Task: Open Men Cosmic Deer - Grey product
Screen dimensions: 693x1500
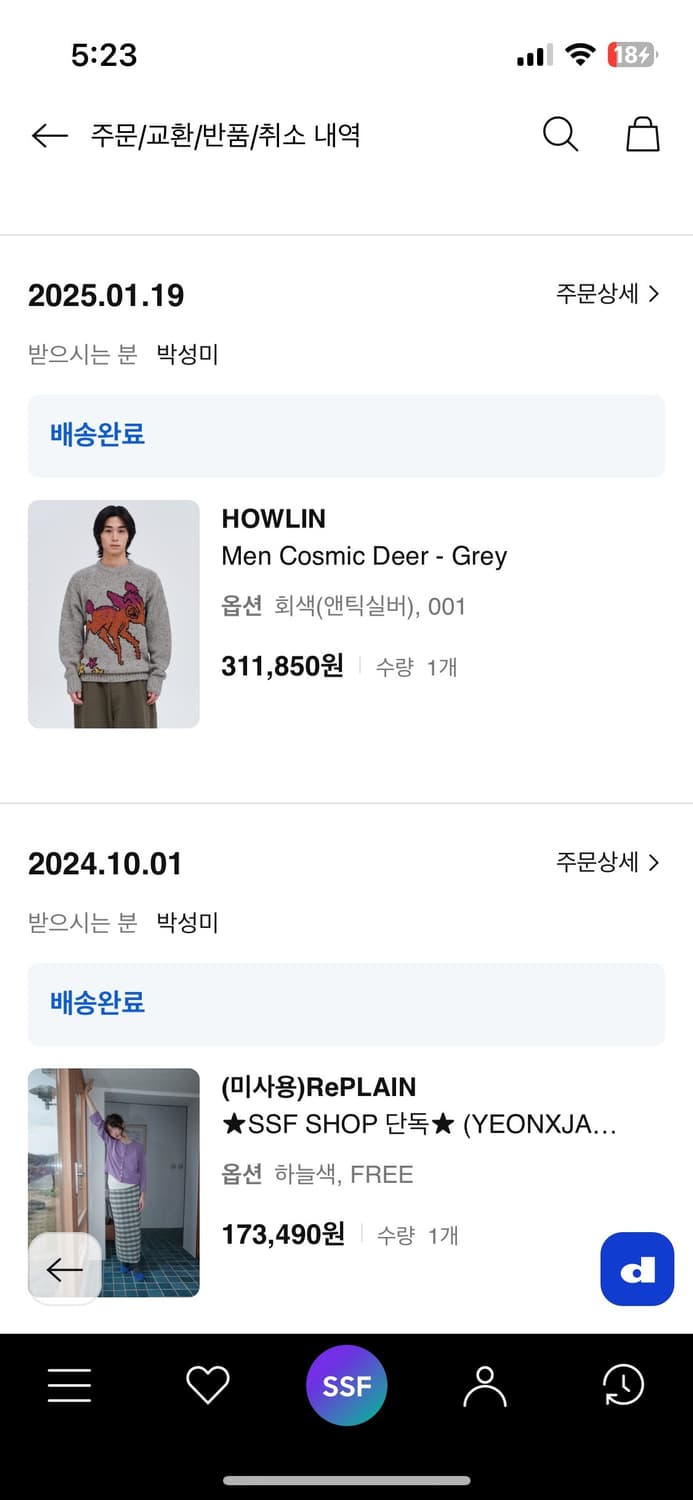Action: coord(364,556)
